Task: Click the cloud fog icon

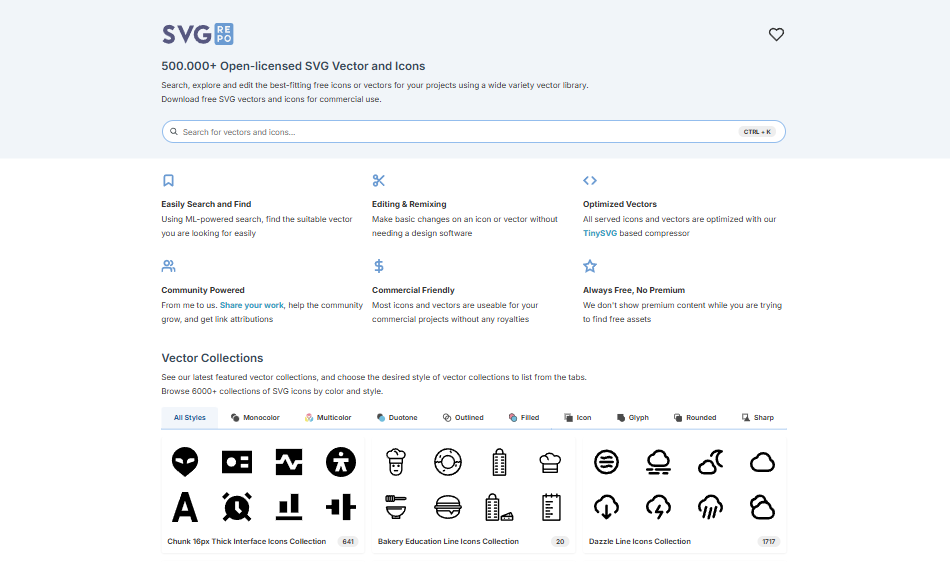Action: coord(659,462)
